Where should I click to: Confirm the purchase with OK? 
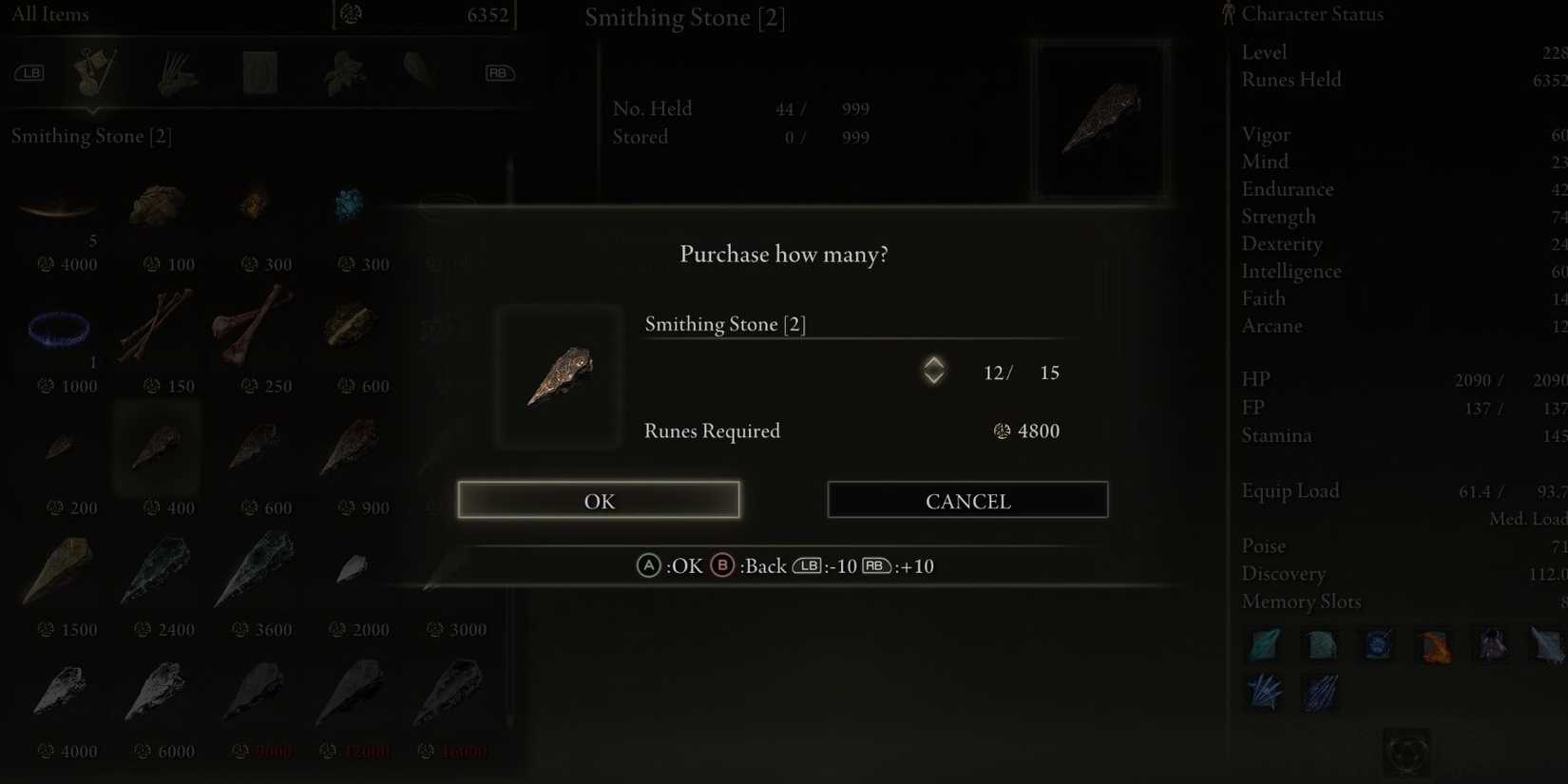click(x=599, y=500)
